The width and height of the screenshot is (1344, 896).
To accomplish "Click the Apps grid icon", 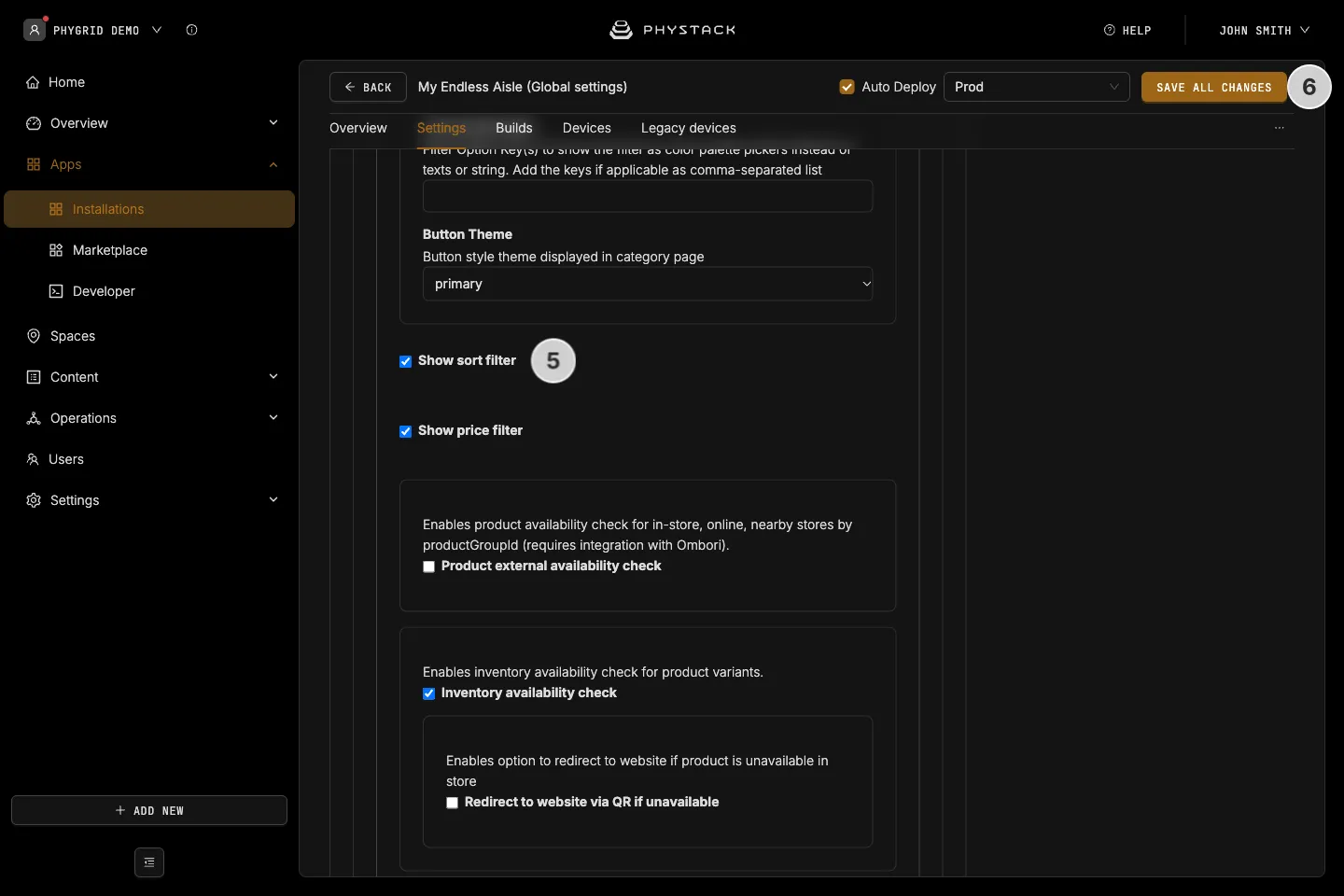I will click(x=34, y=164).
